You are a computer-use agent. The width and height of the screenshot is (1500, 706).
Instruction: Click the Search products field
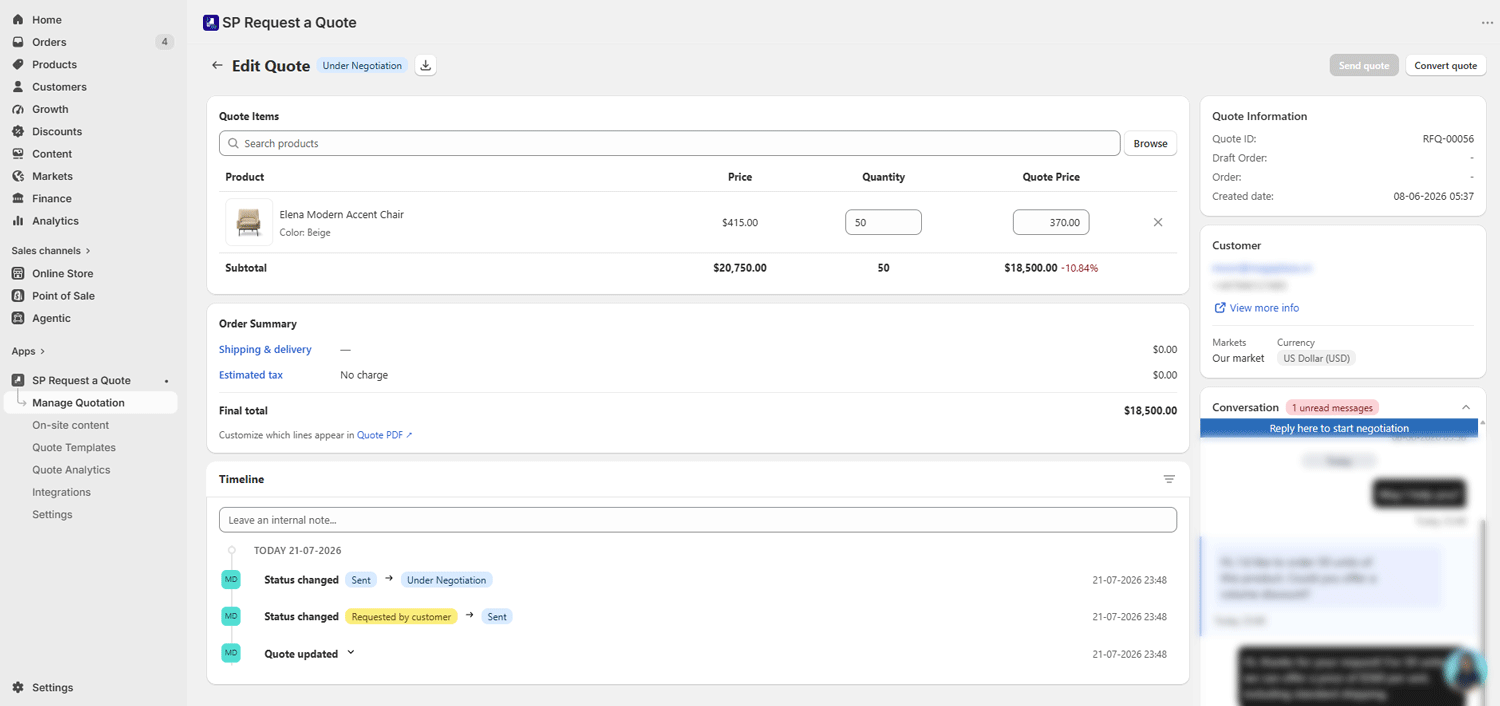tap(669, 143)
